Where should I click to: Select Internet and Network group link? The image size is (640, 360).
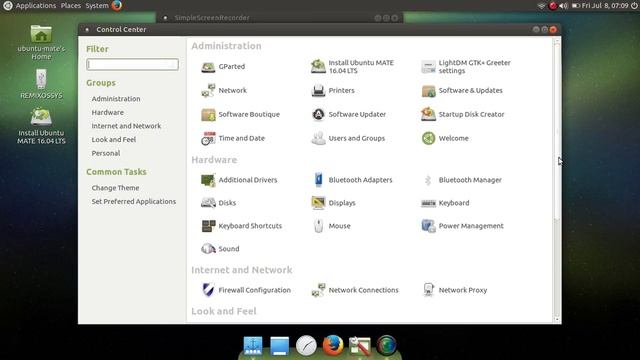[x=126, y=126]
